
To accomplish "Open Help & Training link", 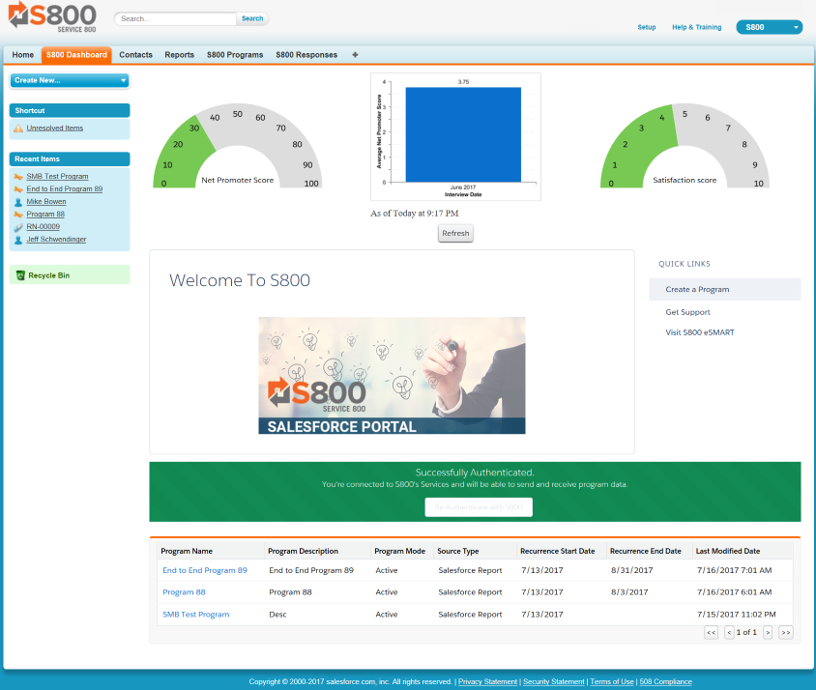I will pyautogui.click(x=696, y=27).
